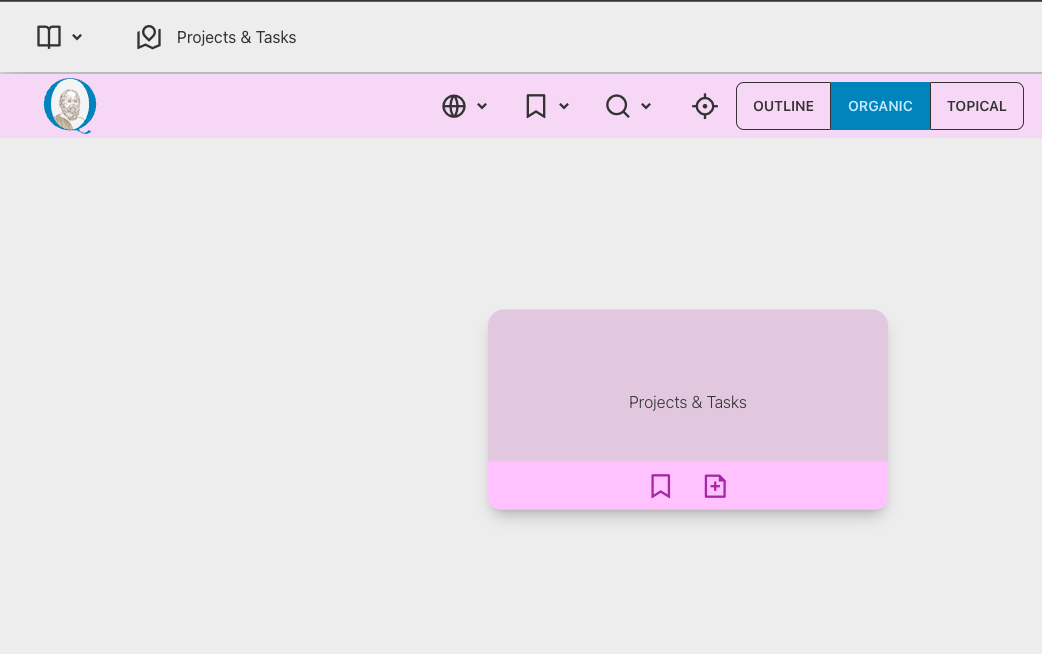
Task: Click the globe icon in toolbar
Action: tap(454, 106)
